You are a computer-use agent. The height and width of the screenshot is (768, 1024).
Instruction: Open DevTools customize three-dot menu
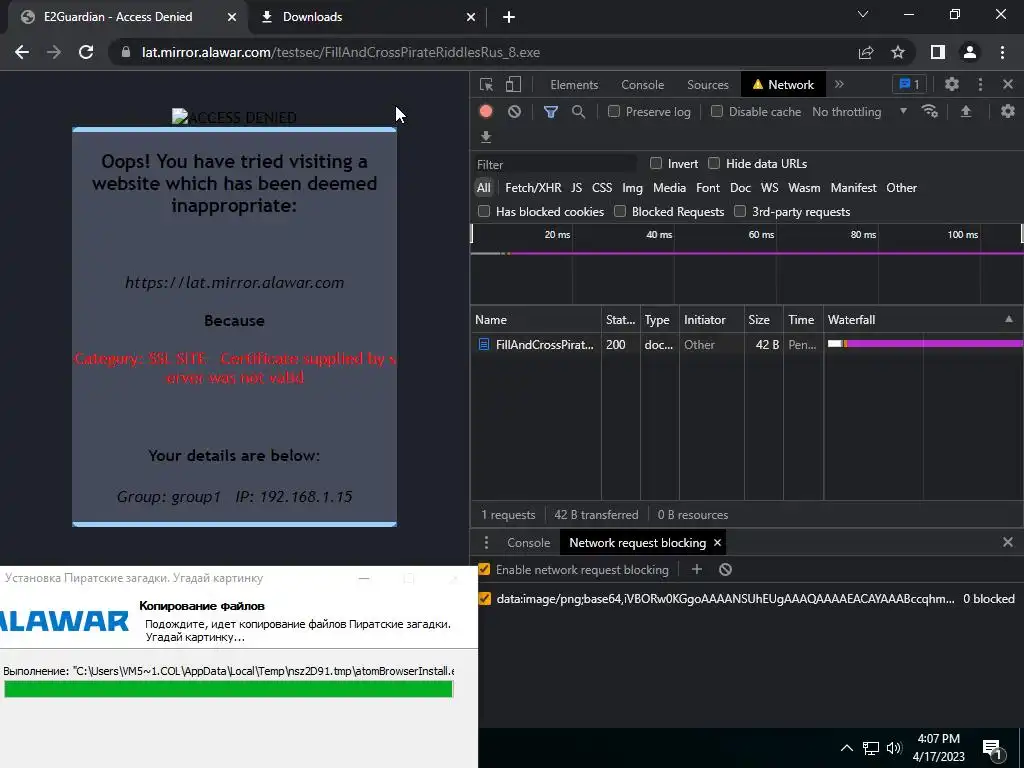[980, 84]
